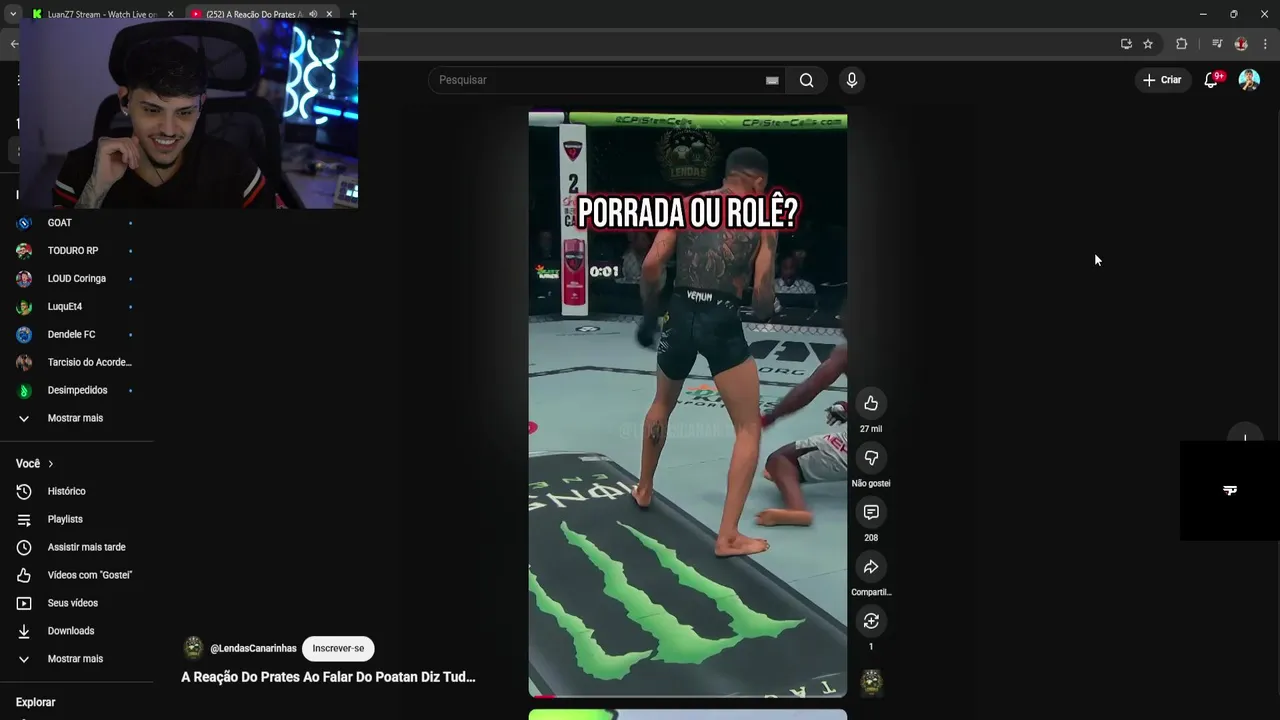
Task: Mute the YouTube tab via its speaker icon
Action: 313,14
